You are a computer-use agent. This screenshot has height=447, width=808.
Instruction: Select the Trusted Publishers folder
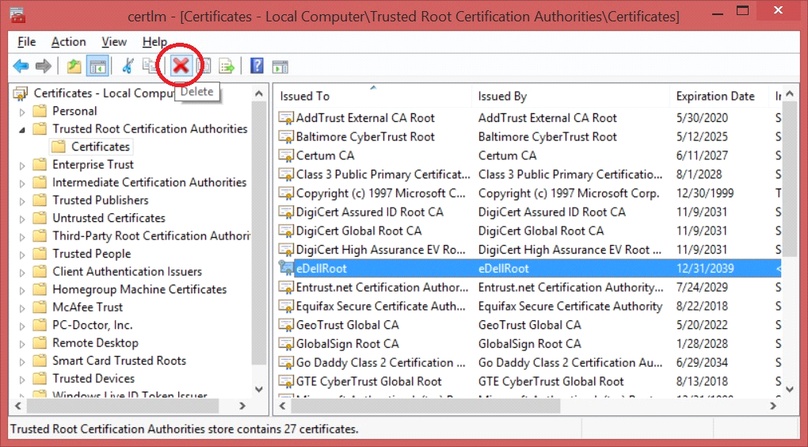(99, 200)
